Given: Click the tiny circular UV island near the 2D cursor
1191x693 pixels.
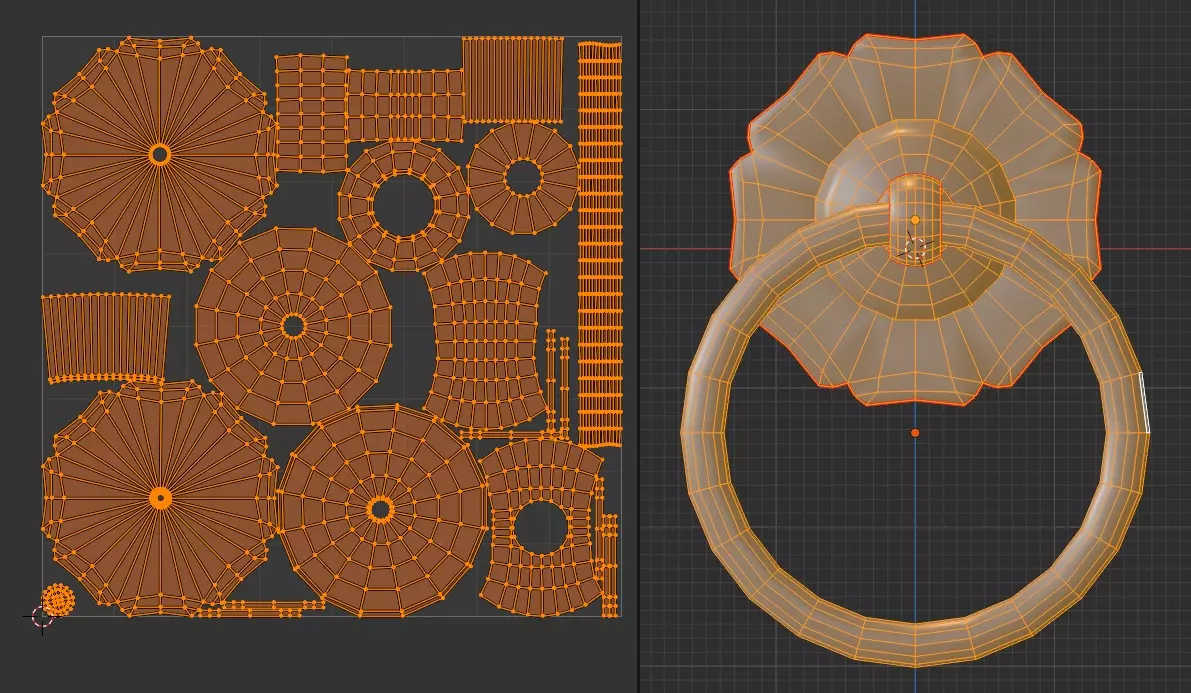Looking at the screenshot, I should coord(58,600).
